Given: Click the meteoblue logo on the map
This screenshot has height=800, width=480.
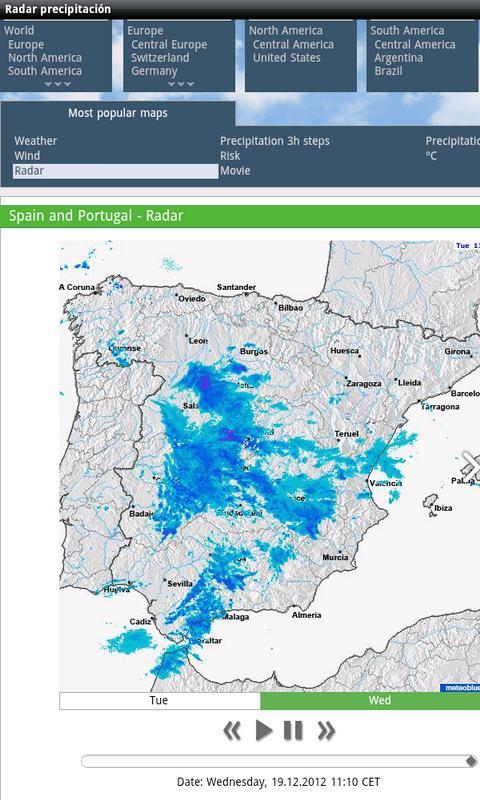Looking at the screenshot, I should point(460,688).
